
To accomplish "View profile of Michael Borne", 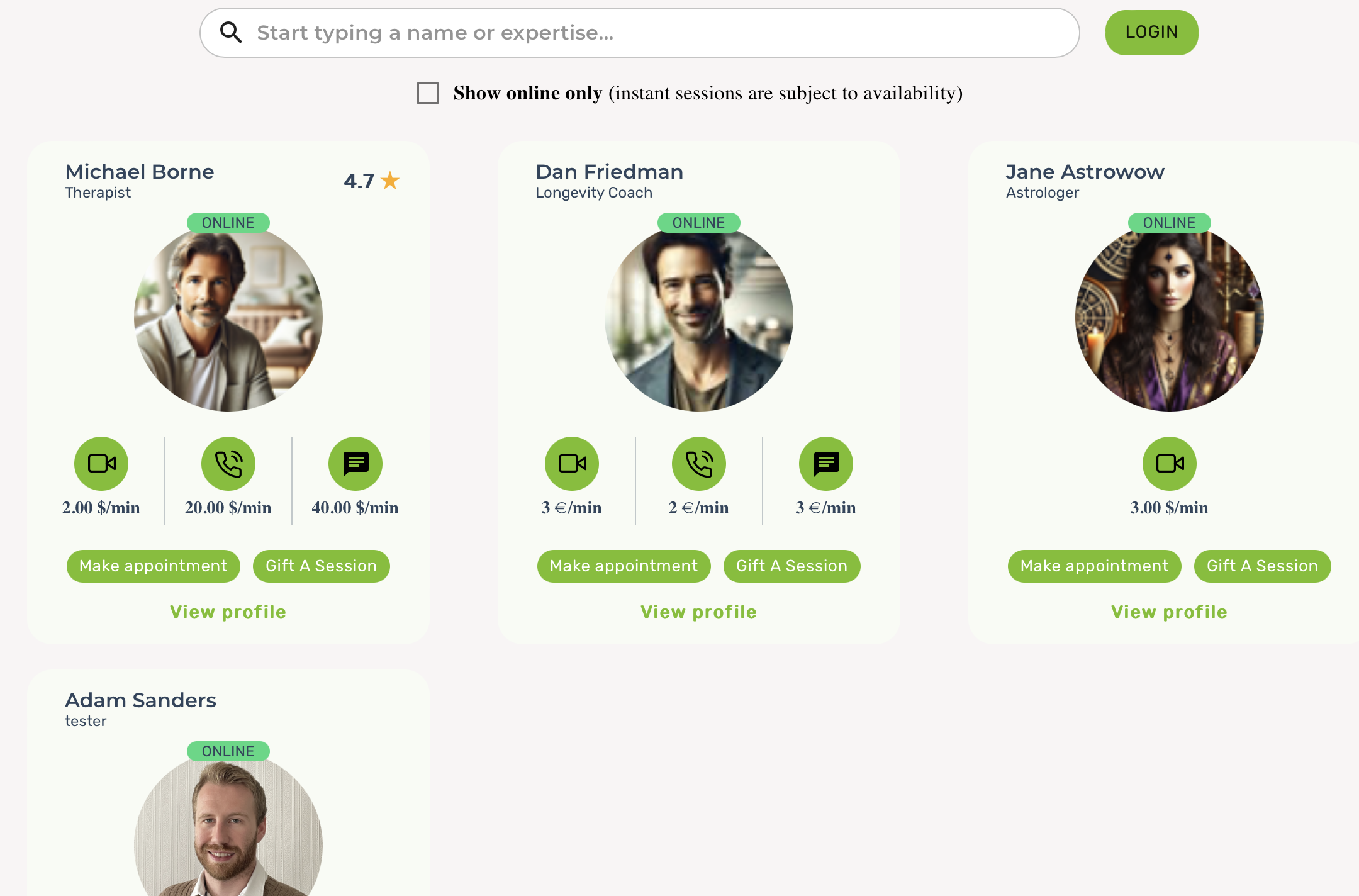I will tap(228, 612).
